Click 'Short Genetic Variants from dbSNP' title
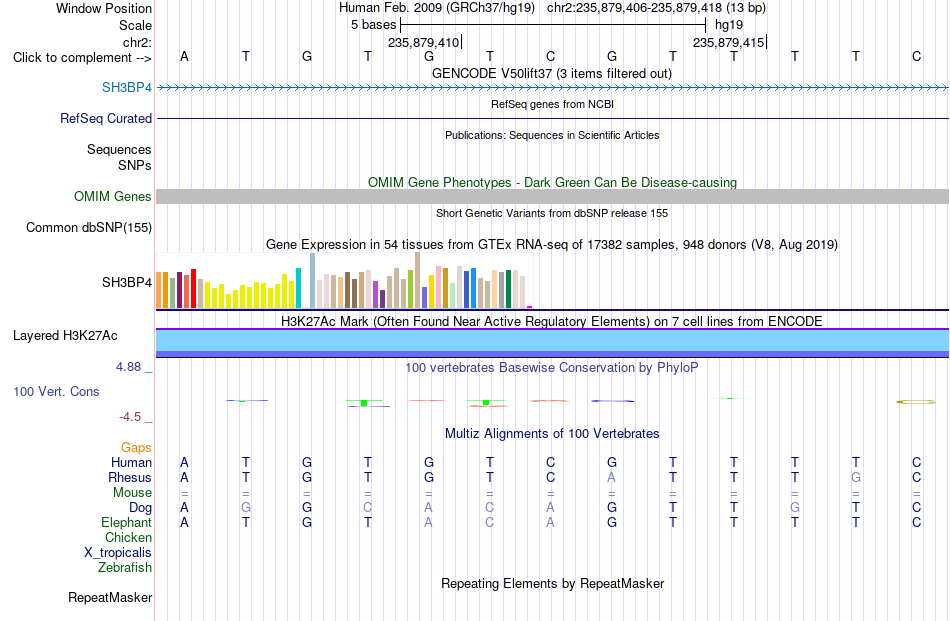Image resolution: width=950 pixels, height=621 pixels. [x=552, y=213]
